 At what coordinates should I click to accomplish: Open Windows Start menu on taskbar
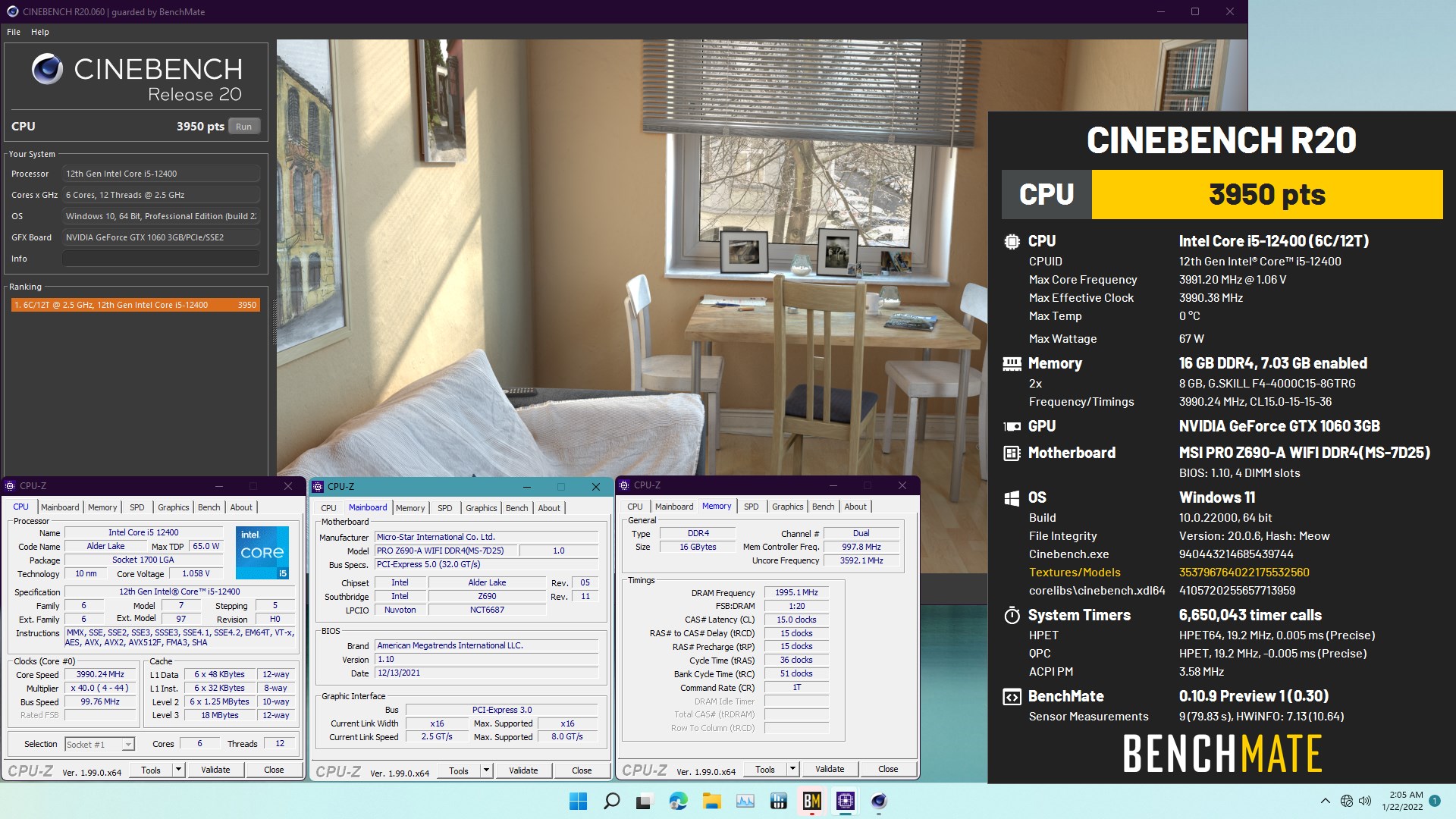[578, 801]
